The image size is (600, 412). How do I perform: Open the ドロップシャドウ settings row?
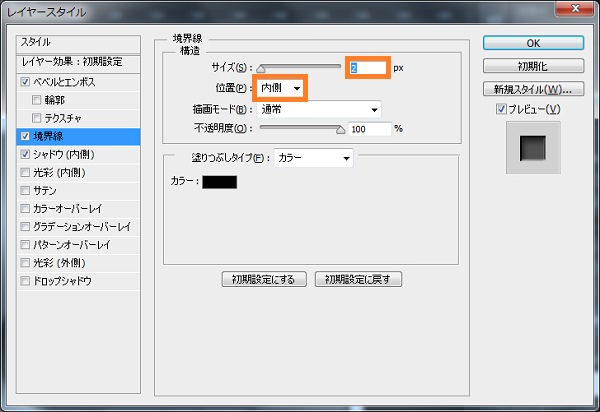pos(78,281)
